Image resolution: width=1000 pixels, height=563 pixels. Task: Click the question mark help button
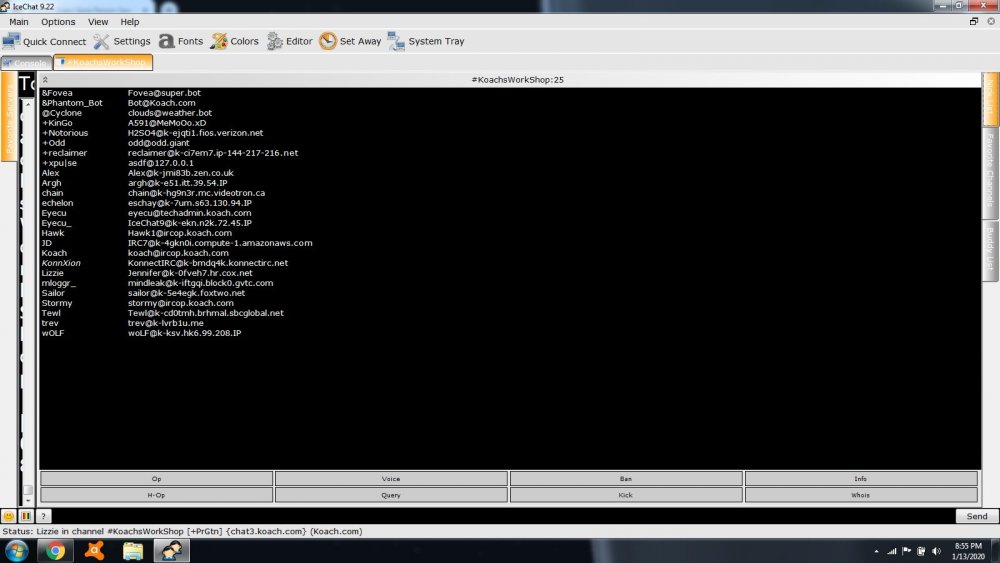click(43, 516)
